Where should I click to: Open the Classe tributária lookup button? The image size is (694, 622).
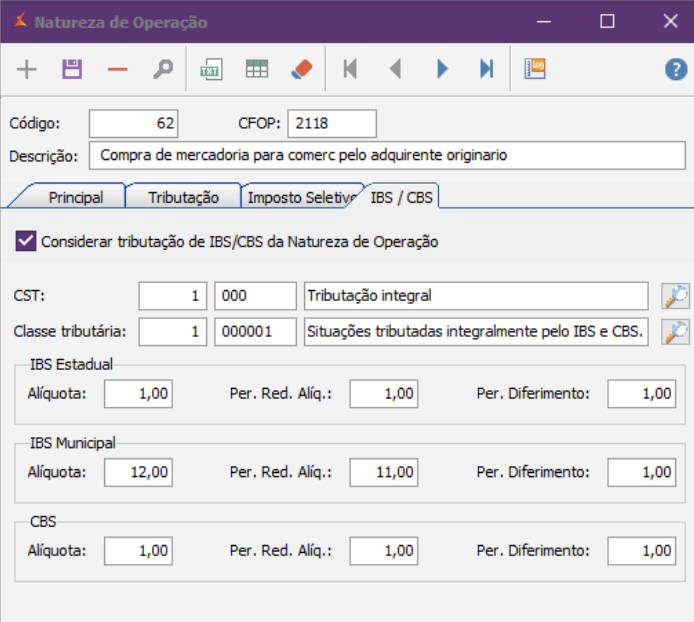coord(676,332)
